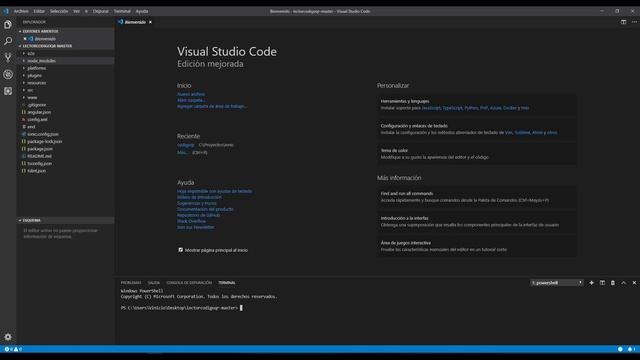The image size is (640, 360).
Task: Create a new terminal with plus icon
Action: (591, 283)
